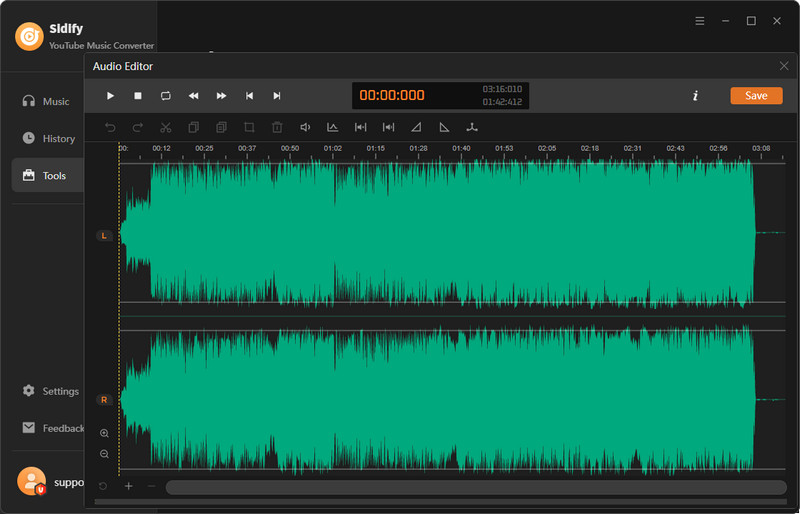Apply fade in effect

[x=416, y=127]
